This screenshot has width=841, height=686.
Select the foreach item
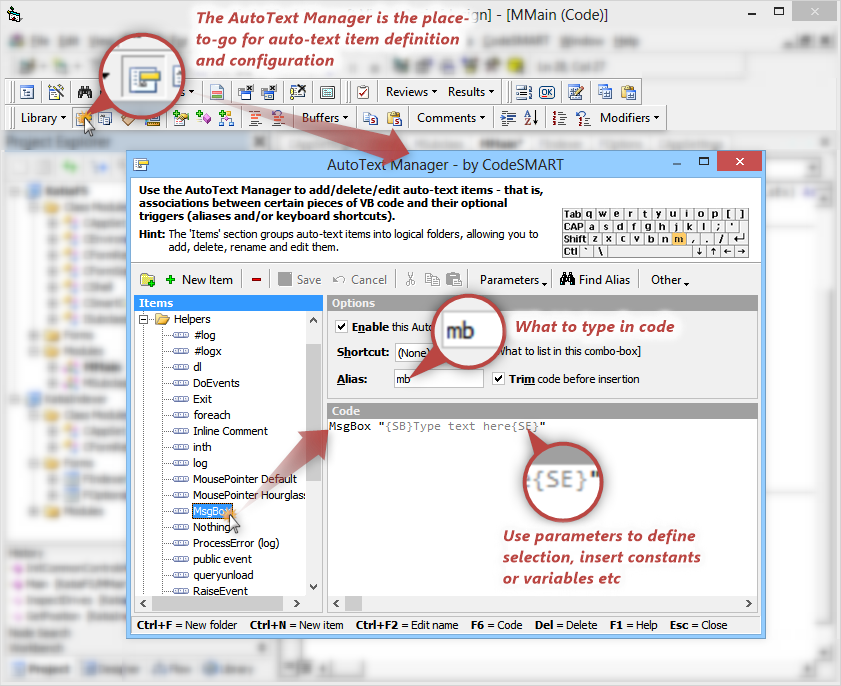(x=212, y=415)
